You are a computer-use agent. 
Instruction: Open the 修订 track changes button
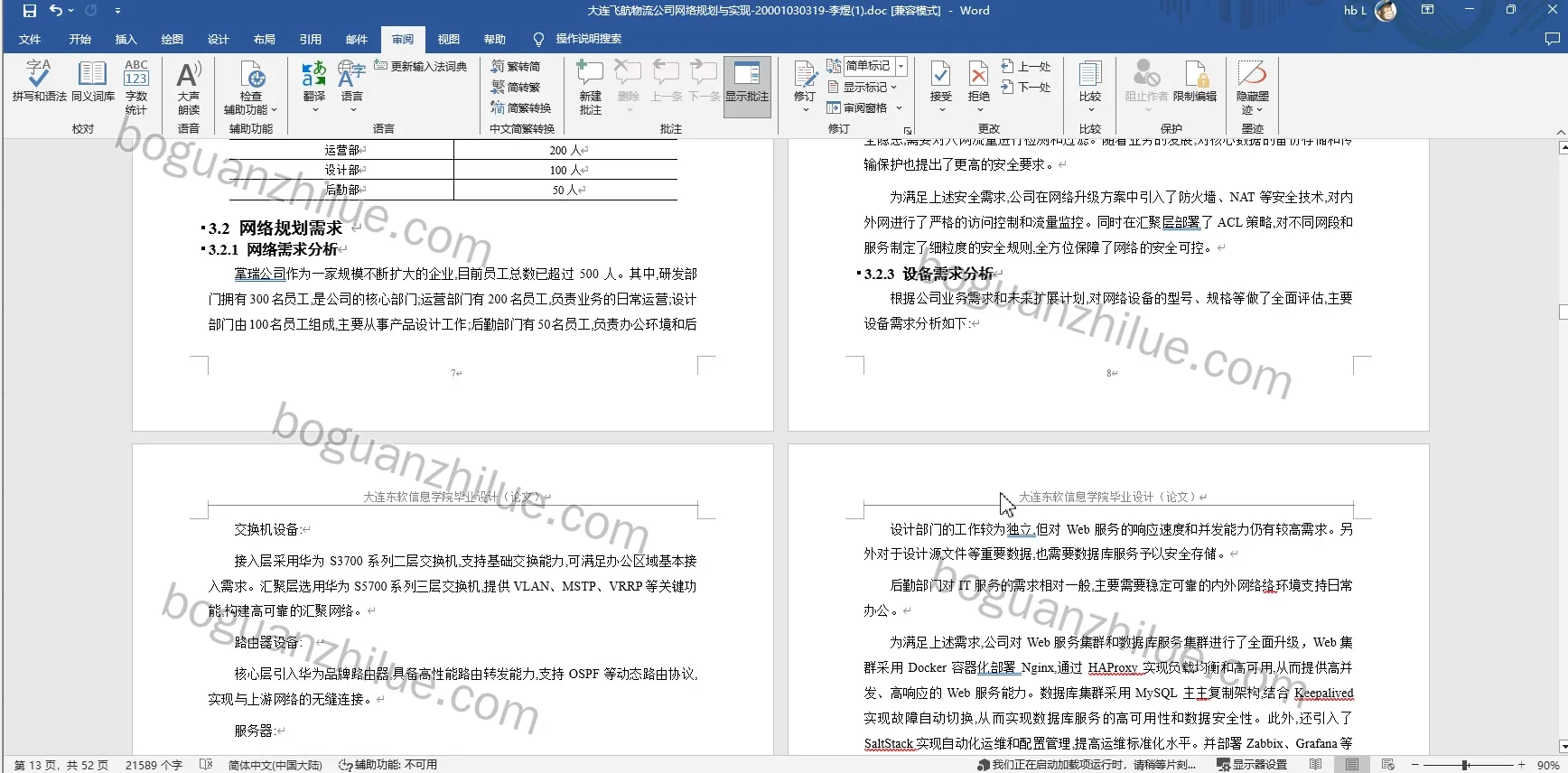tap(805, 87)
